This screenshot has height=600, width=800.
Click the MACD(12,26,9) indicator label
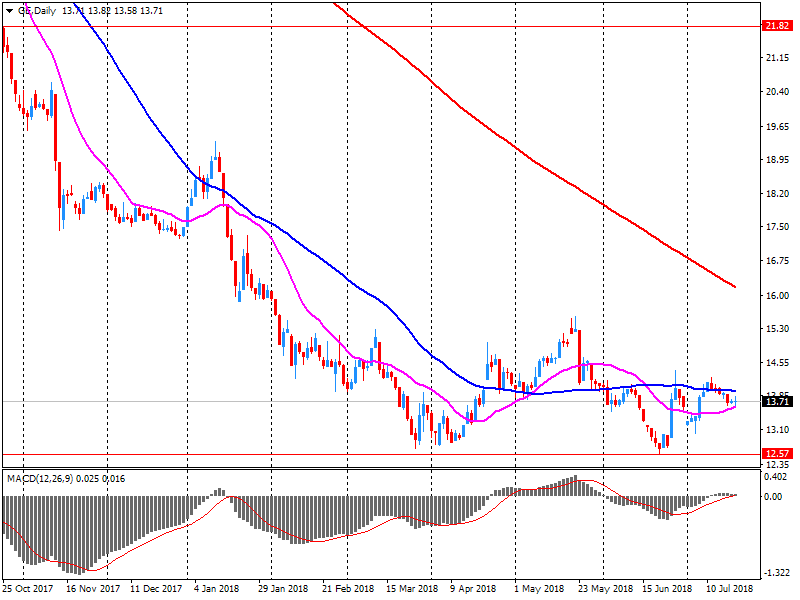(40, 479)
